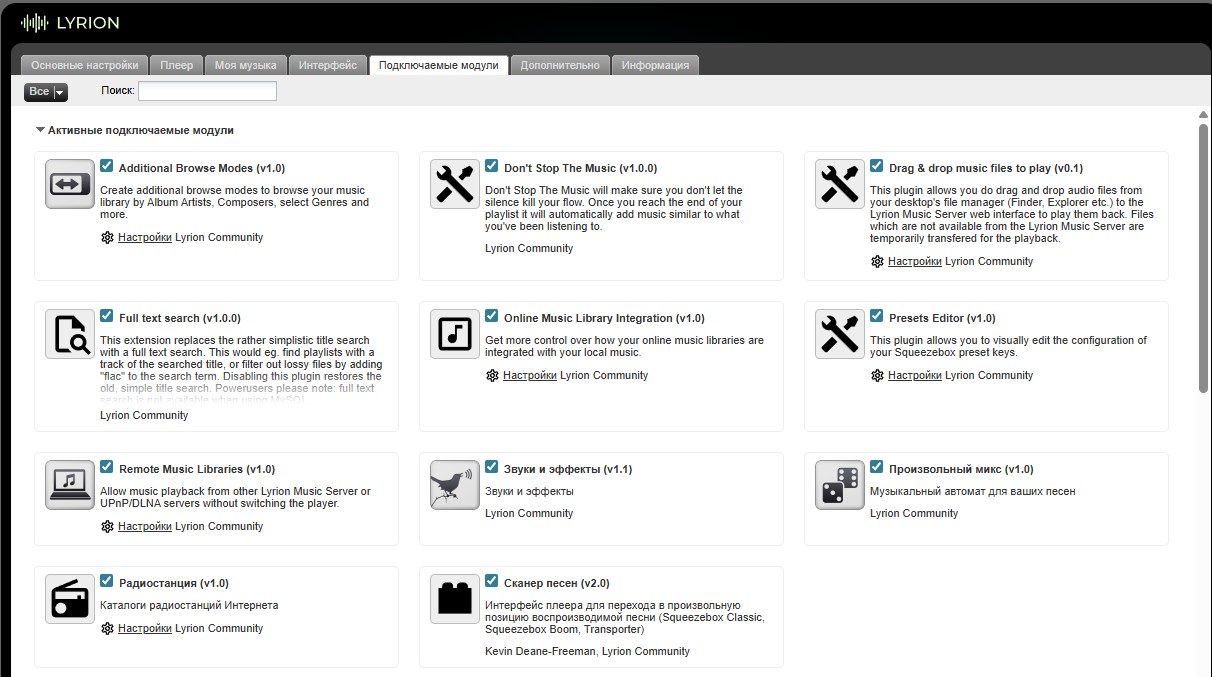1212x677 pixels.
Task: Click the Online Music Library Integration icon
Action: coord(455,334)
